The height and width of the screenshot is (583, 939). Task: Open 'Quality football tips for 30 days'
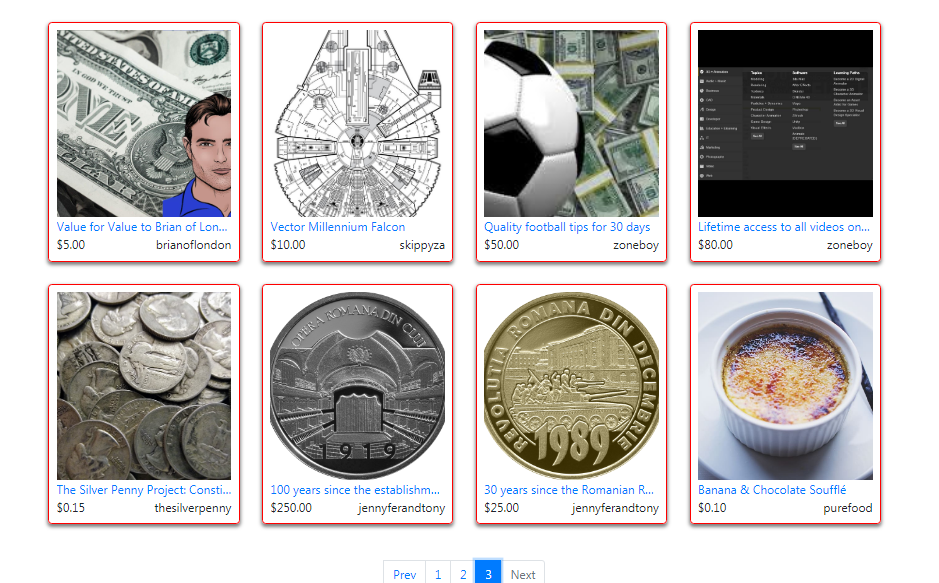567,227
